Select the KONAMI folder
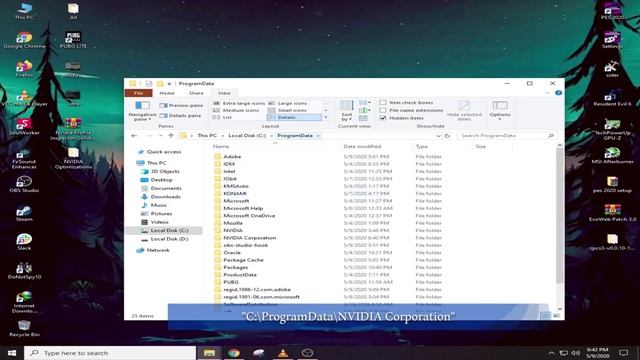The height and width of the screenshot is (360, 640). pyautogui.click(x=235, y=193)
